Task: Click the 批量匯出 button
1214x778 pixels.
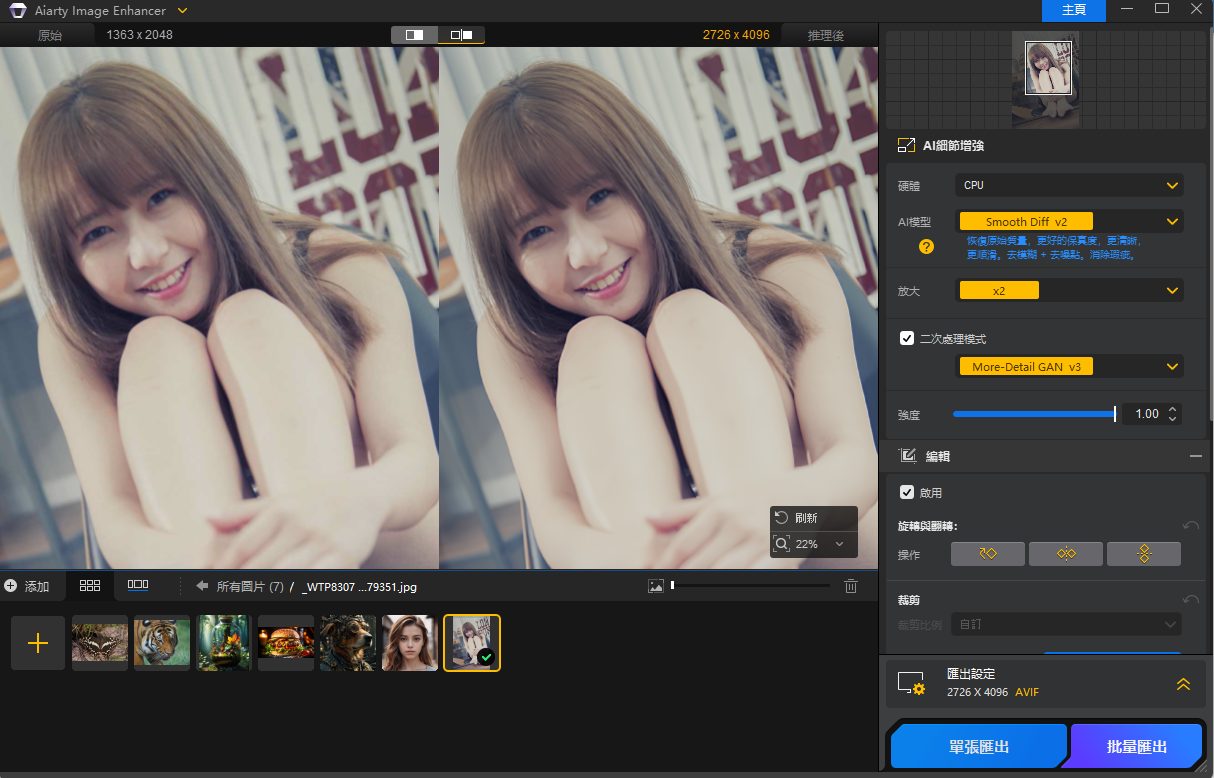Action: (x=1137, y=747)
